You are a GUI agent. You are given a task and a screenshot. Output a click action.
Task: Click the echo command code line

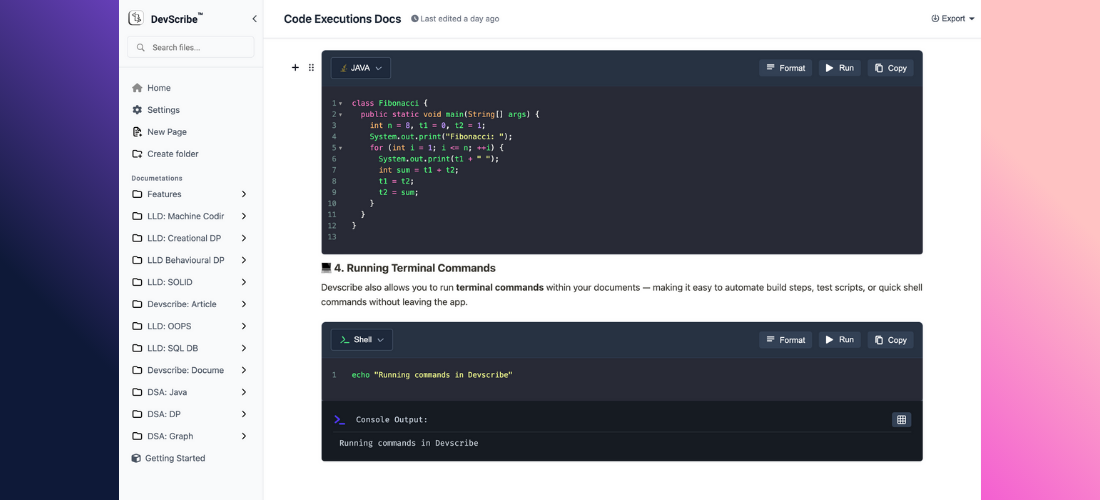tap(432, 375)
